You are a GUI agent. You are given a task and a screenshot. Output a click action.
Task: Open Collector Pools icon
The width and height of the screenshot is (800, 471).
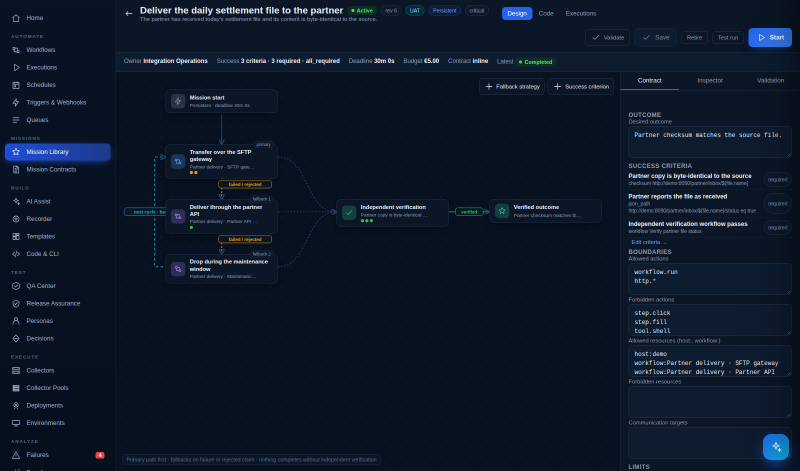pyautogui.click(x=16, y=388)
